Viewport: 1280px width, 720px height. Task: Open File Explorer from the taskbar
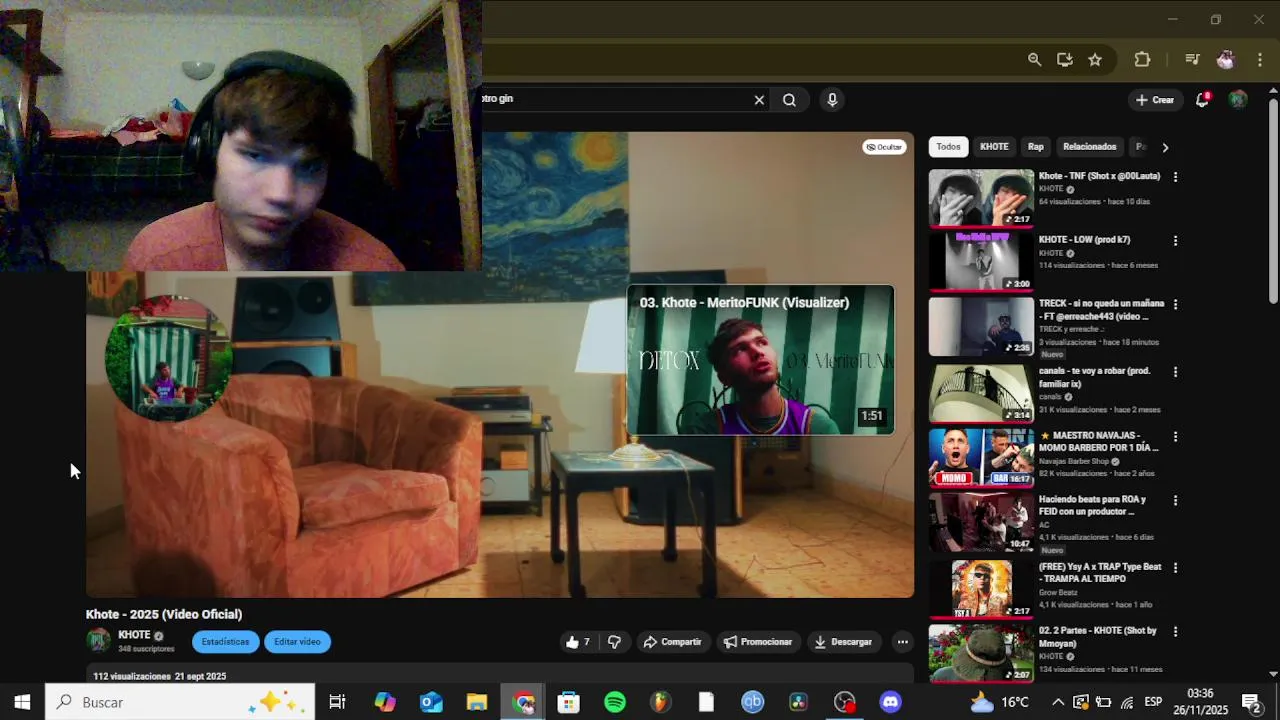[x=477, y=702]
